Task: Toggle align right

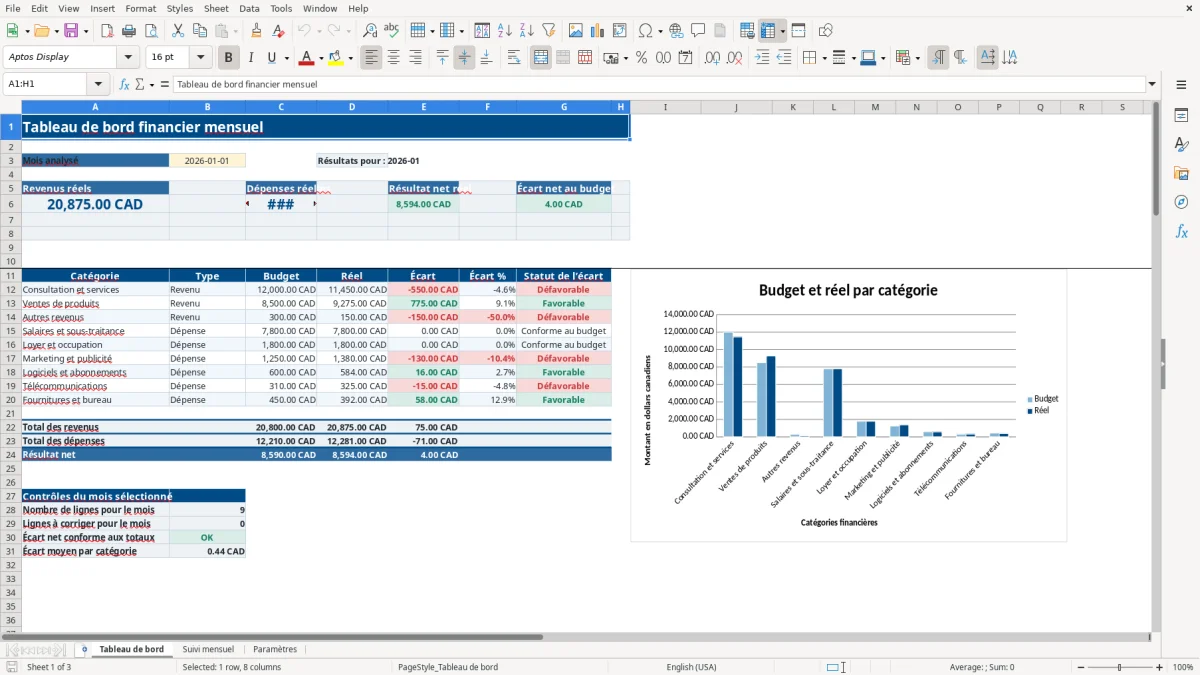Action: pyautogui.click(x=415, y=58)
